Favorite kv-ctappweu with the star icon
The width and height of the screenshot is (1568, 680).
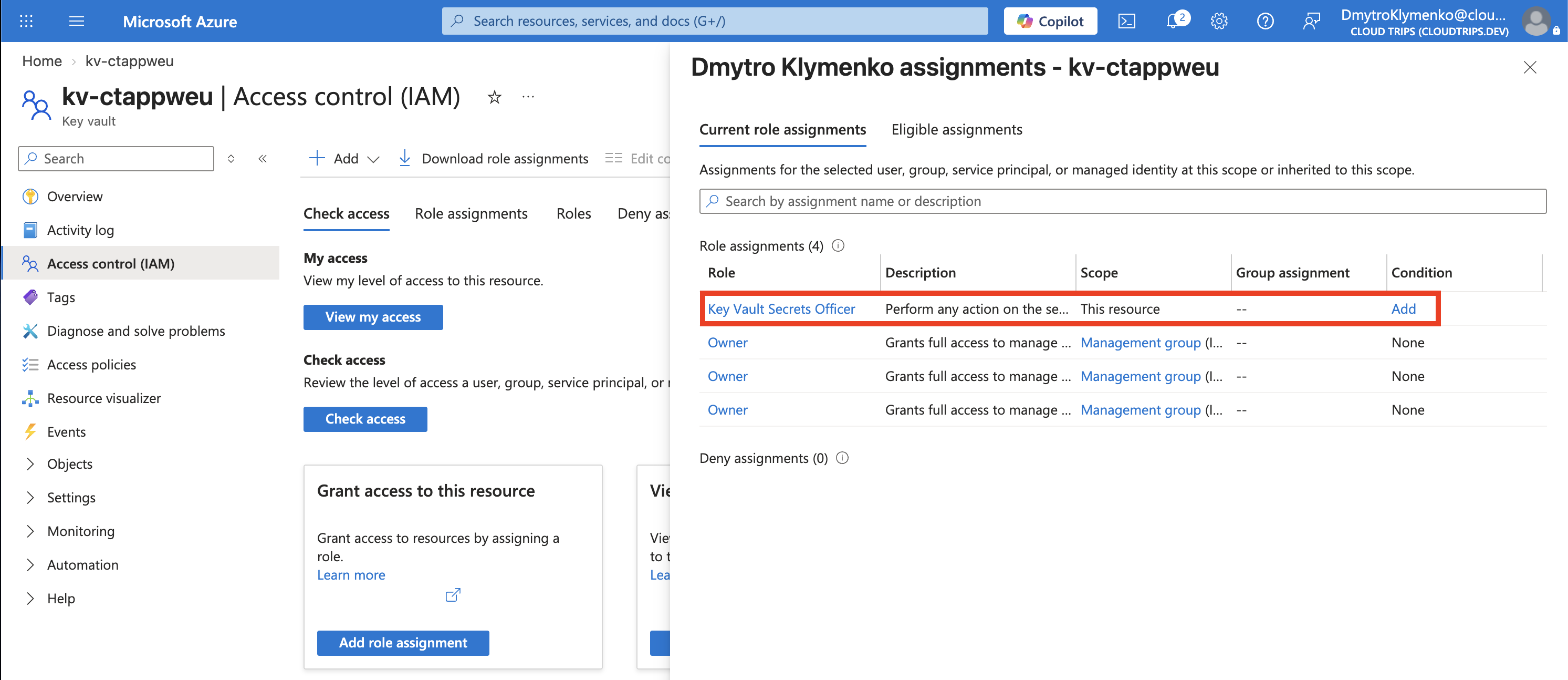pyautogui.click(x=494, y=97)
